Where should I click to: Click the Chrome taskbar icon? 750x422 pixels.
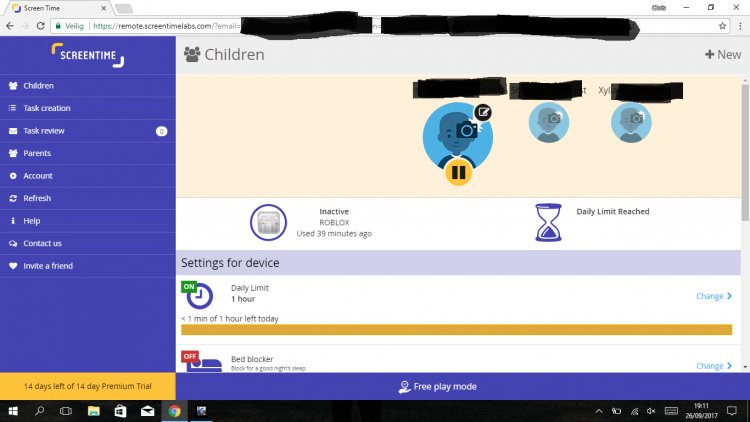click(x=175, y=411)
